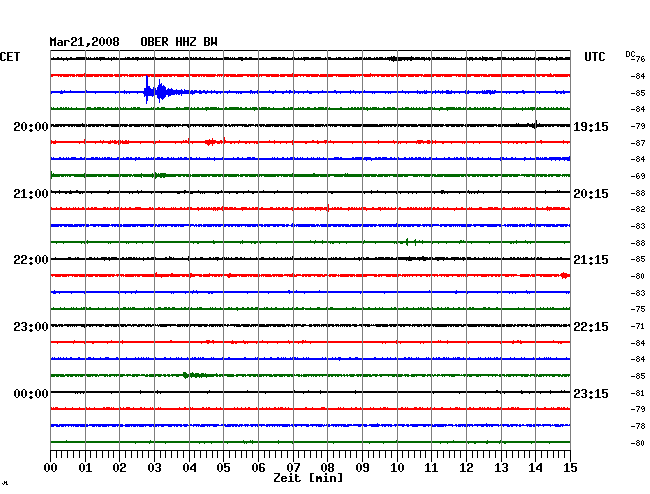
Task: Select the station code OBER
Action: [x=154, y=42]
